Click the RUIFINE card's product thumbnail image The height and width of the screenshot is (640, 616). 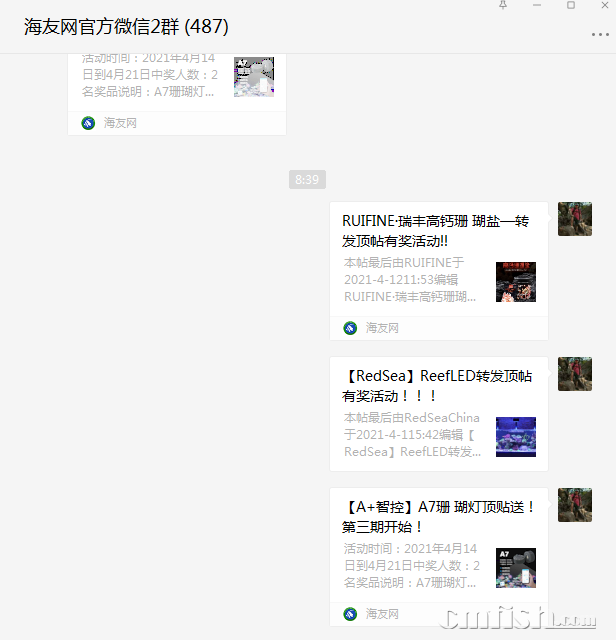tap(516, 282)
